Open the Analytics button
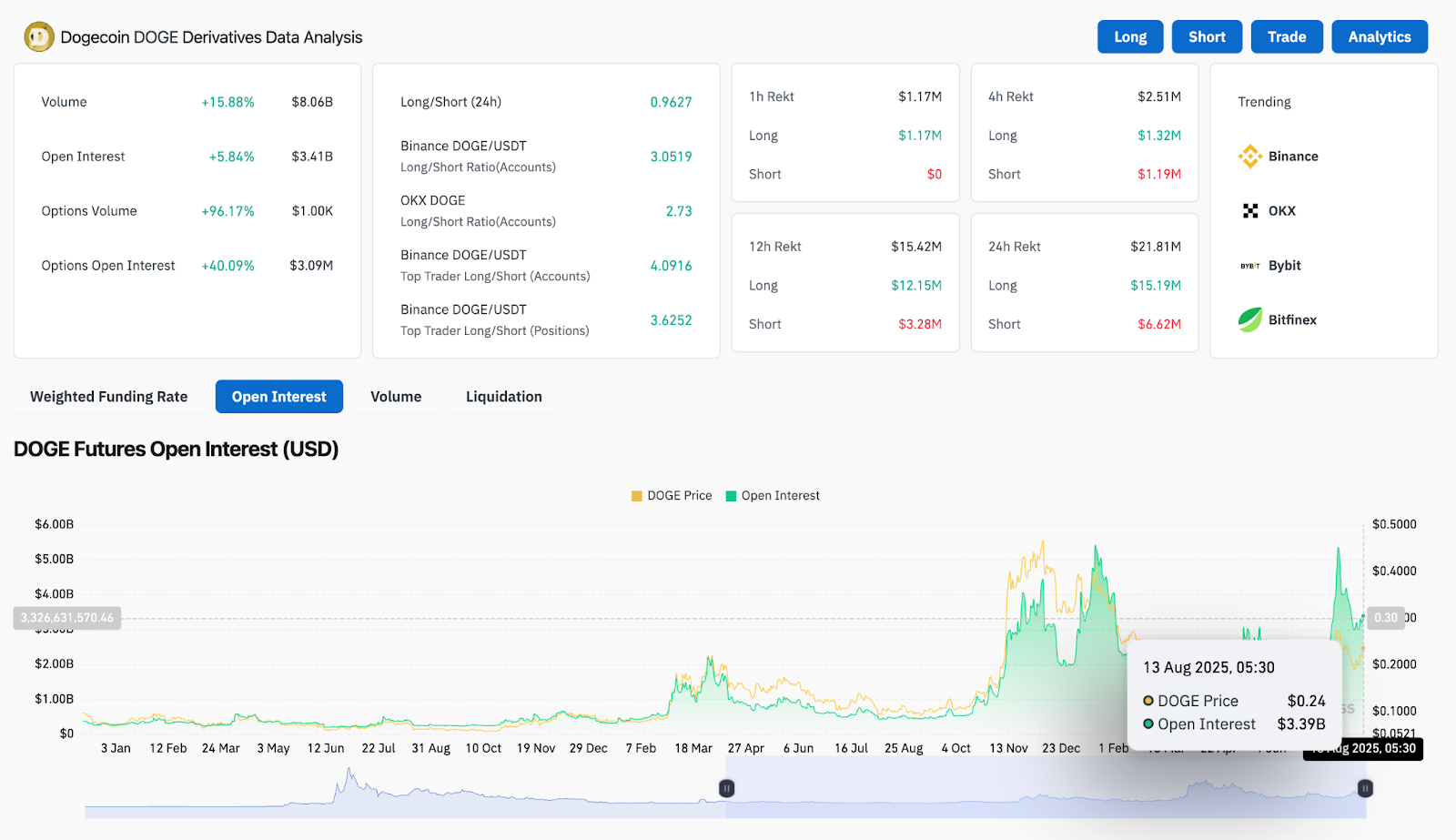This screenshot has width=1456, height=840. 1379,37
